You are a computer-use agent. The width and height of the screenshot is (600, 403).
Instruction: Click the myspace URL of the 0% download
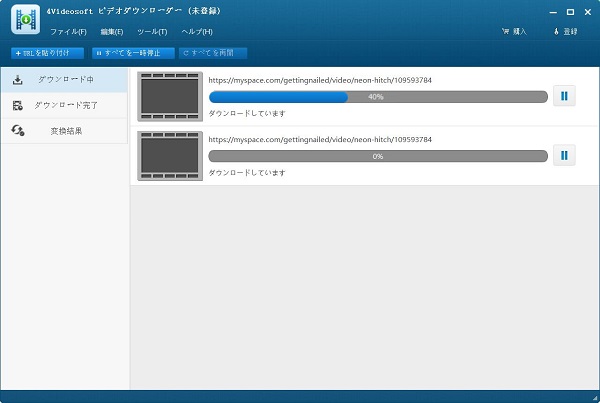(320, 140)
